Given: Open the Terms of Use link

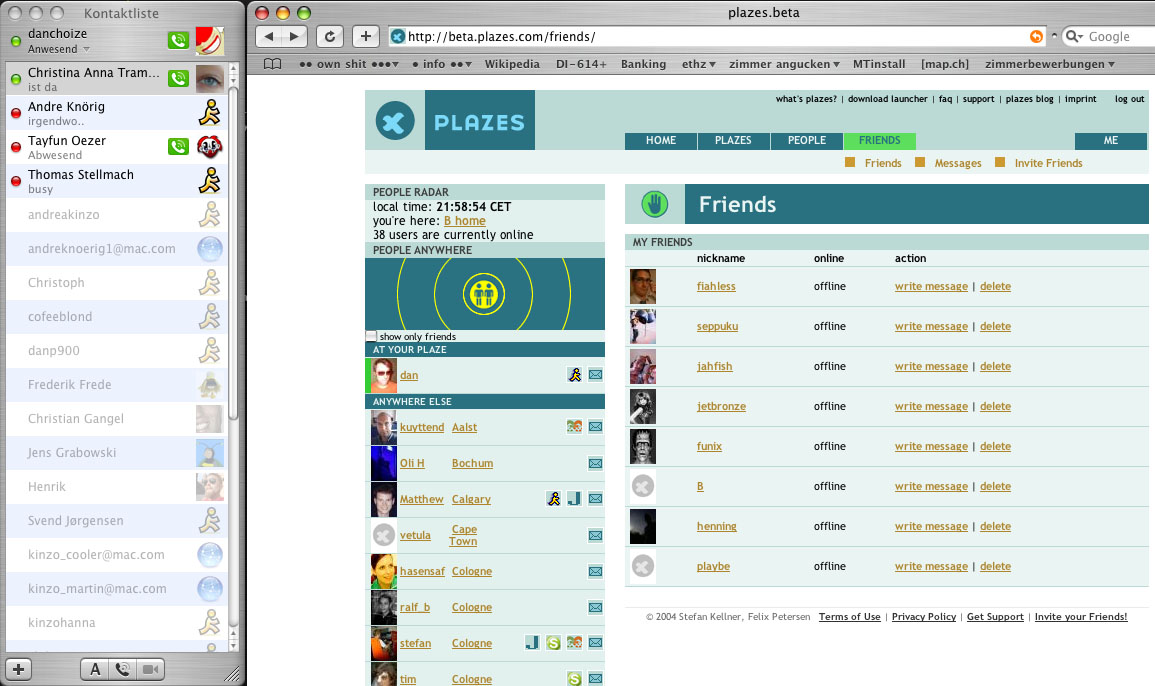Looking at the screenshot, I should coord(849,617).
